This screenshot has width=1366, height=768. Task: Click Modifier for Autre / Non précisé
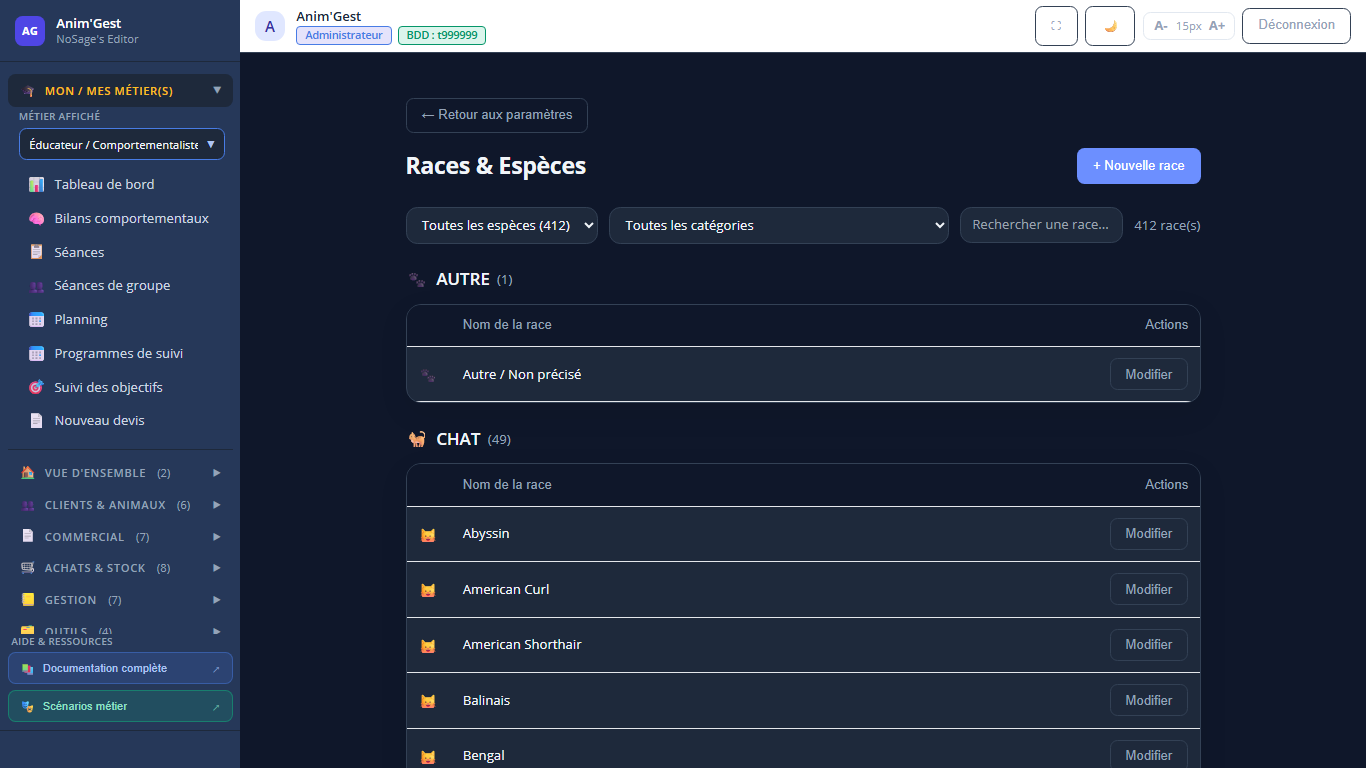pos(1149,374)
